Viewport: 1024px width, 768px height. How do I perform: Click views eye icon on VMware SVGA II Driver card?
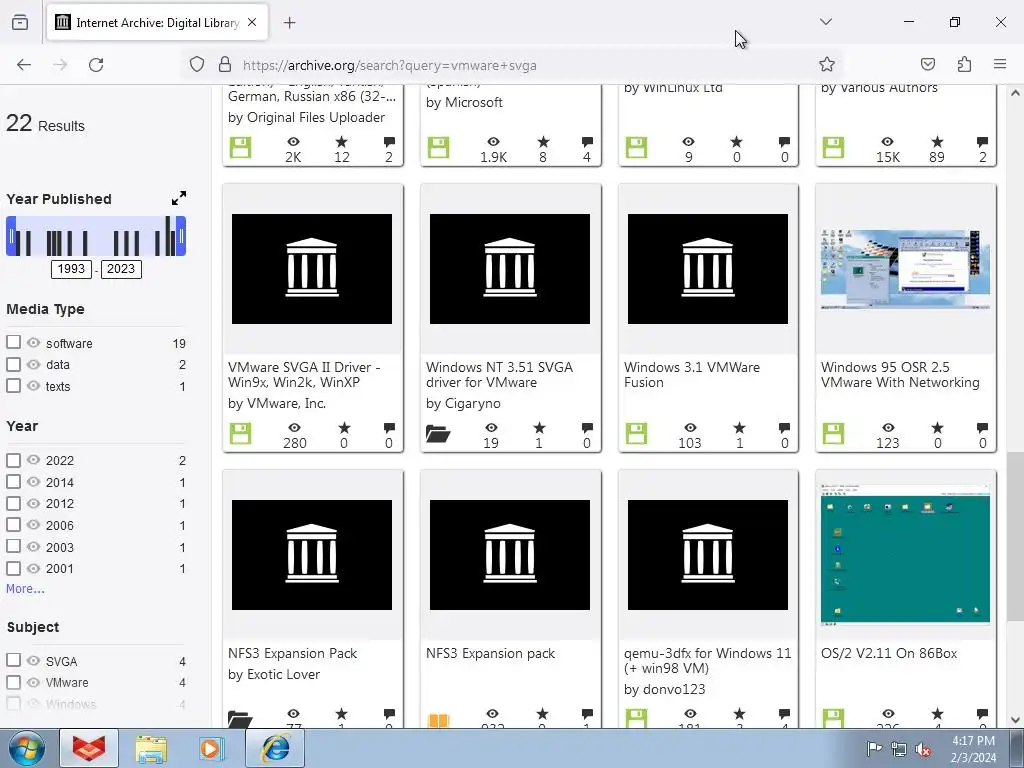(295, 428)
